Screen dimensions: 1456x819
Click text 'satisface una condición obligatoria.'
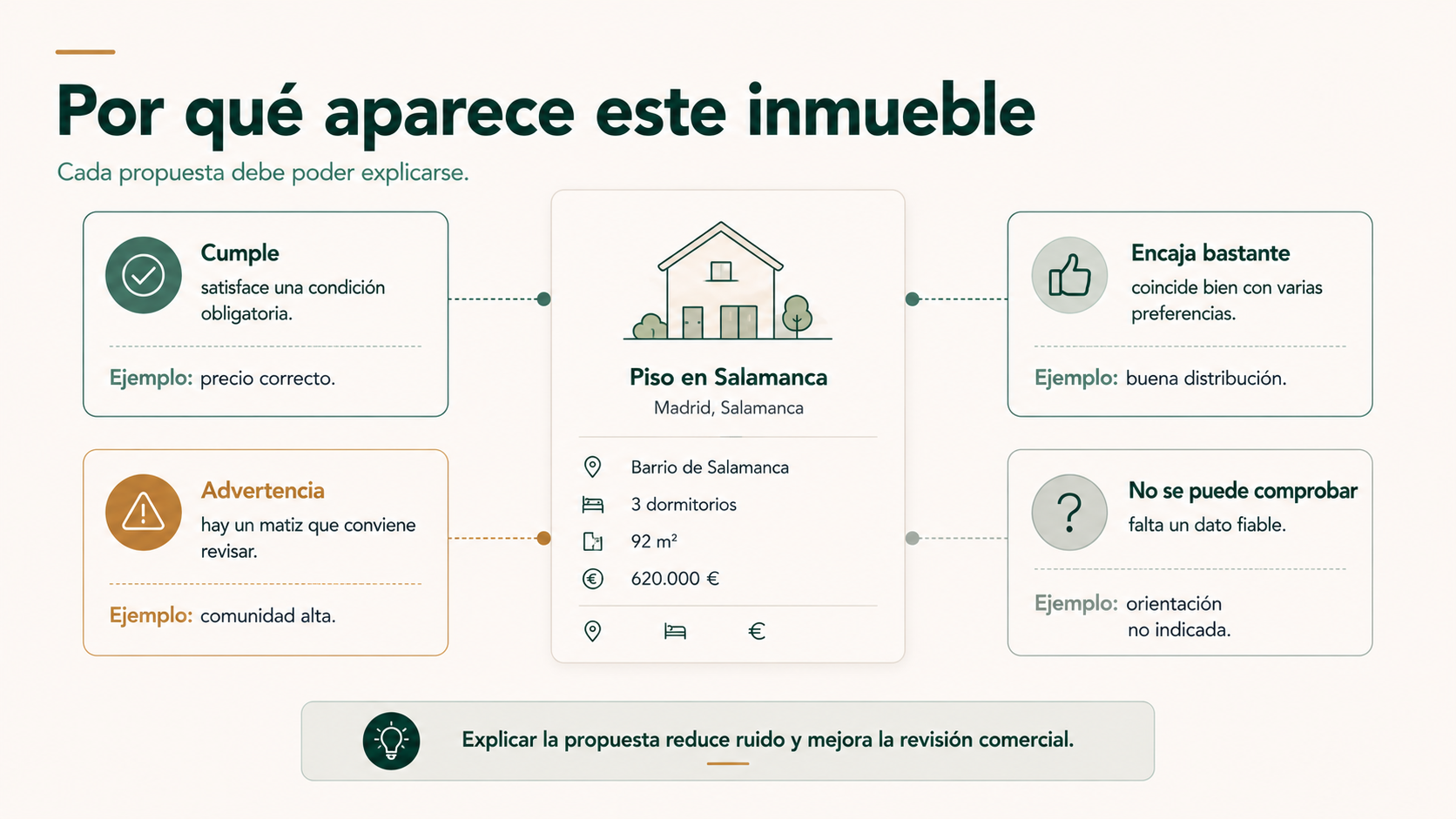(x=293, y=300)
